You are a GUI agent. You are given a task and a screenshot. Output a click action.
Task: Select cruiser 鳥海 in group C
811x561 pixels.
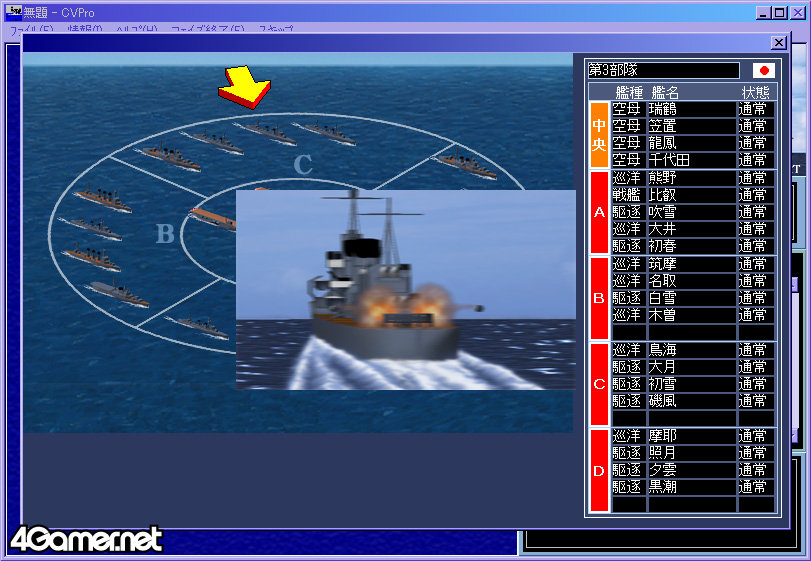(693, 350)
